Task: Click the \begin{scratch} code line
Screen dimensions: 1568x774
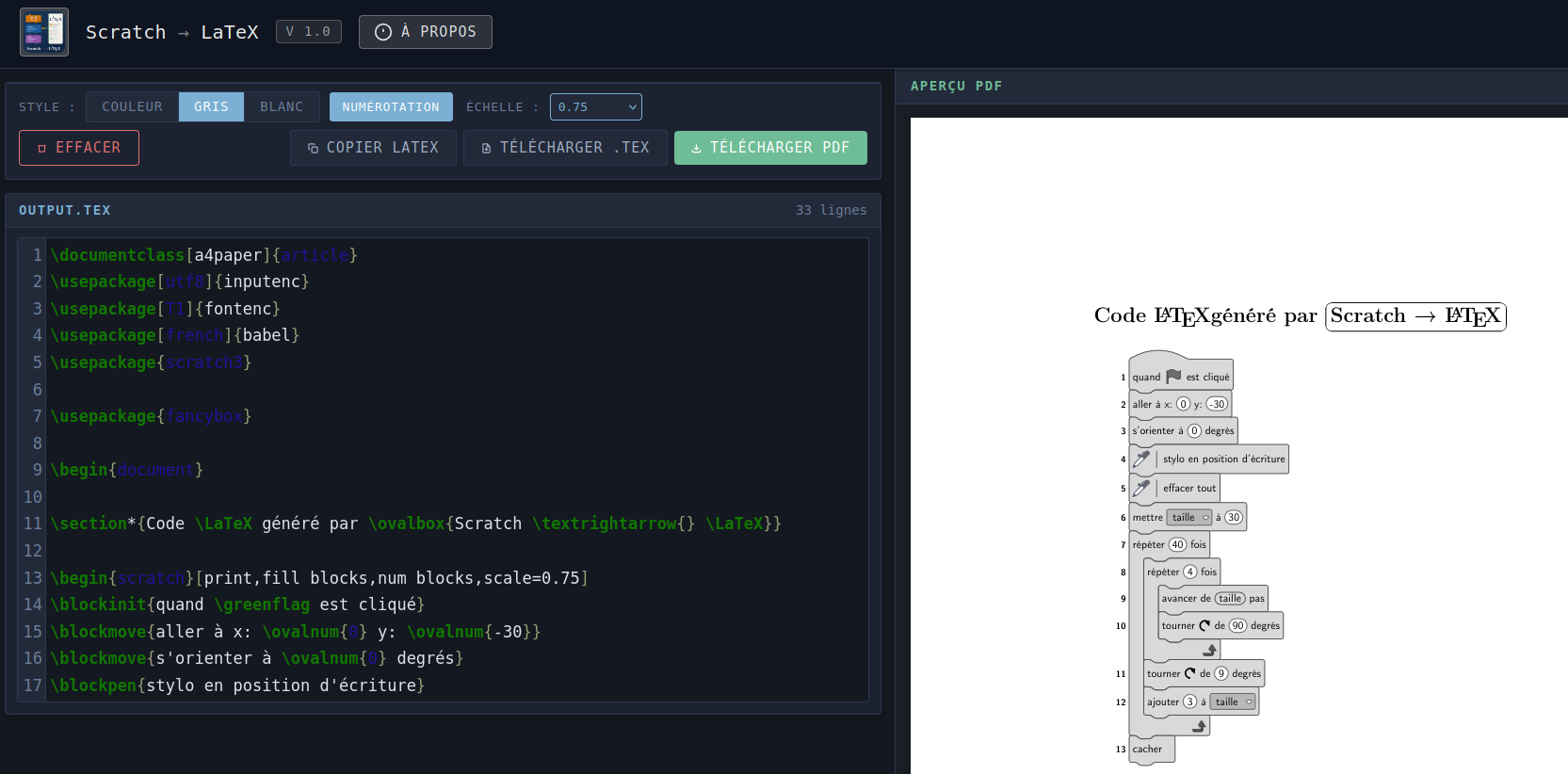Action: [320, 578]
